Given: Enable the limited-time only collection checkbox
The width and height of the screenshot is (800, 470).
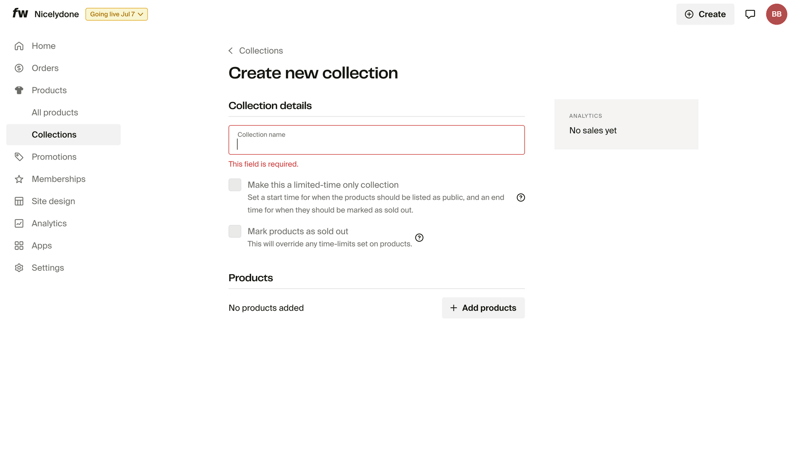Looking at the screenshot, I should point(235,185).
